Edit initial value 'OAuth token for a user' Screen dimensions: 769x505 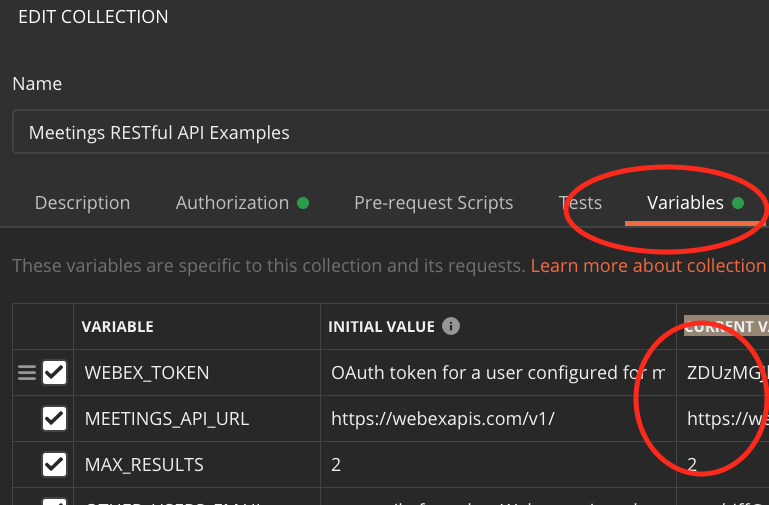tap(498, 373)
